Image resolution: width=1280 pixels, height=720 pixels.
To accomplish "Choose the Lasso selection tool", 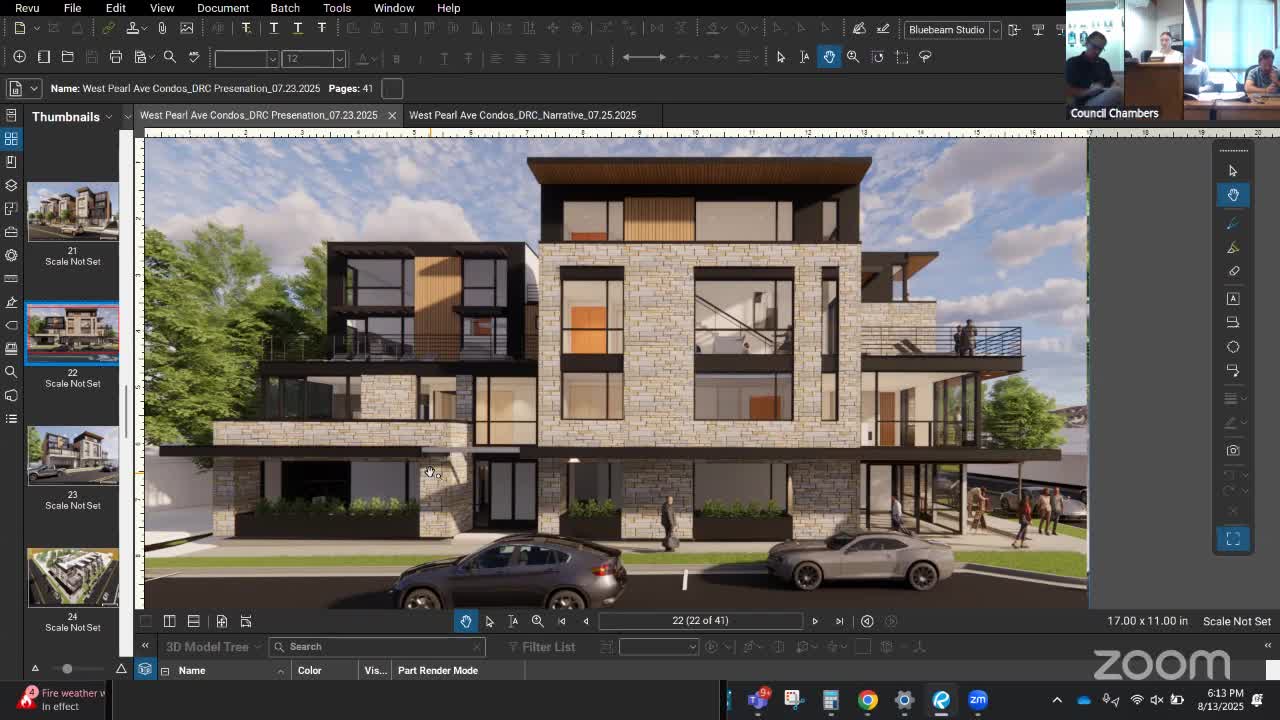I will click(x=925, y=57).
